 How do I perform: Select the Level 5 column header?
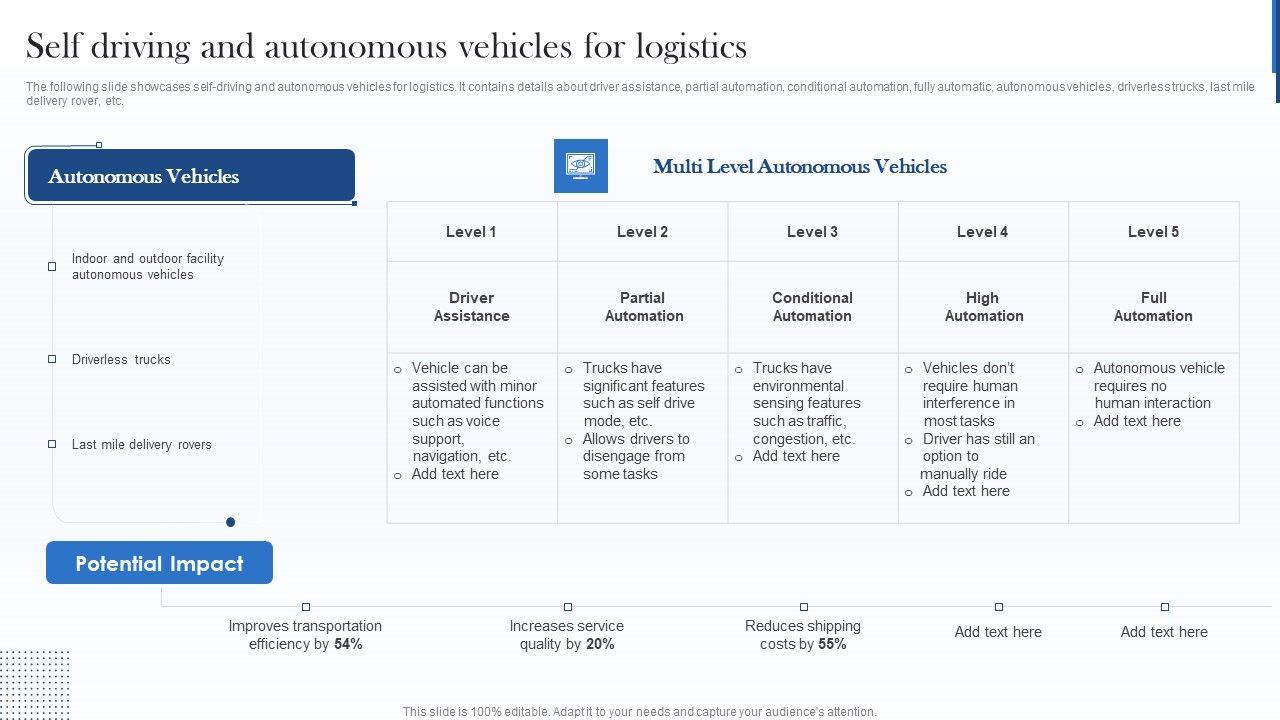coord(1153,232)
